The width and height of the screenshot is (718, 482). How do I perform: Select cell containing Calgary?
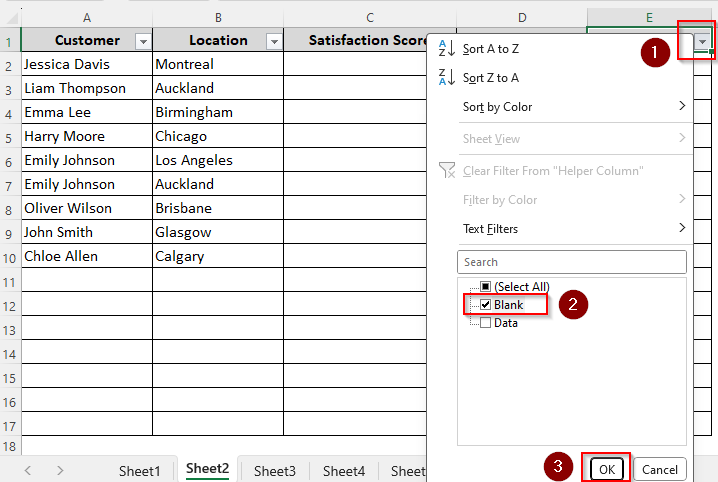(218, 256)
